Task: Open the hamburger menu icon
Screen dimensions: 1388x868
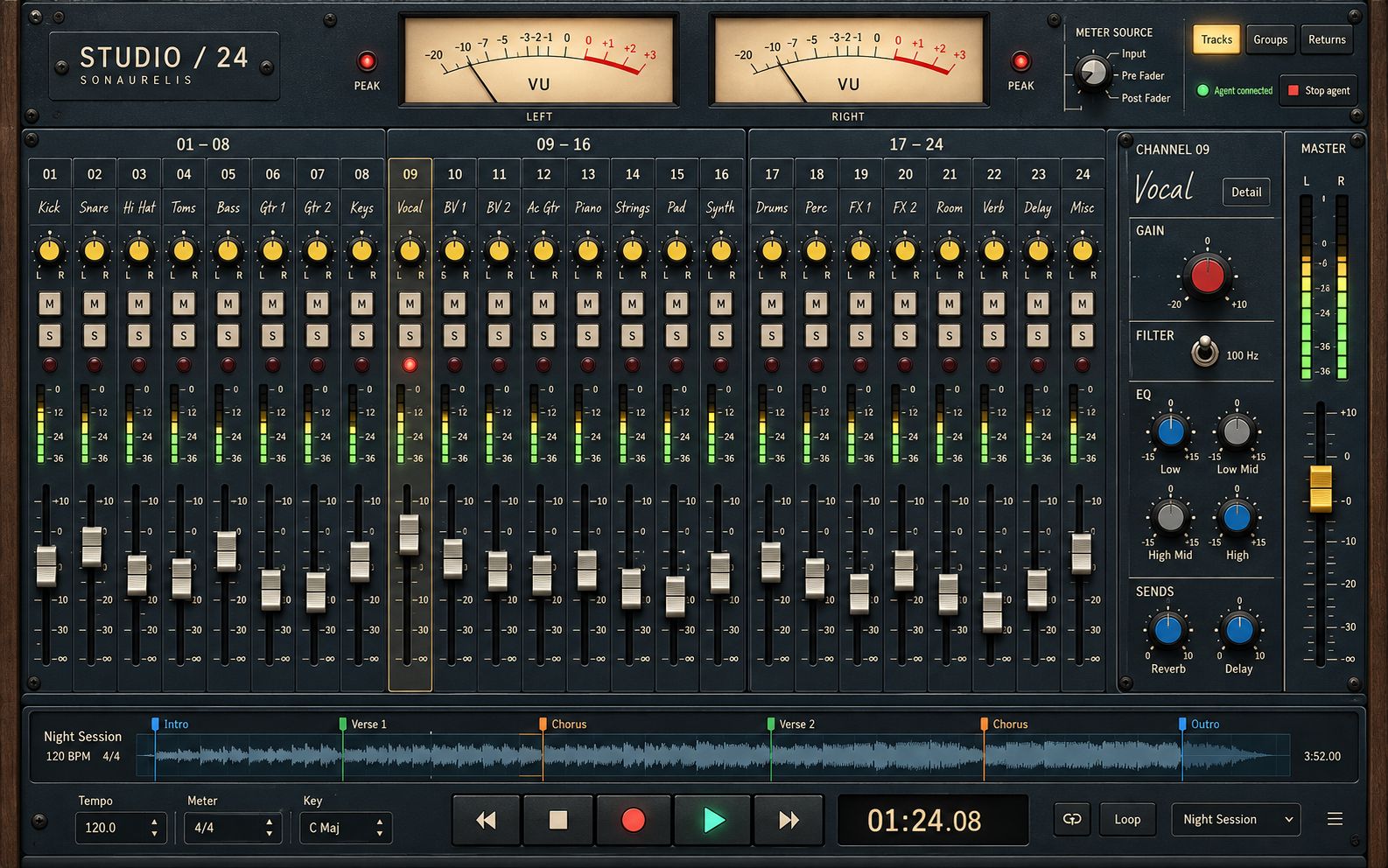Action: (x=1335, y=819)
